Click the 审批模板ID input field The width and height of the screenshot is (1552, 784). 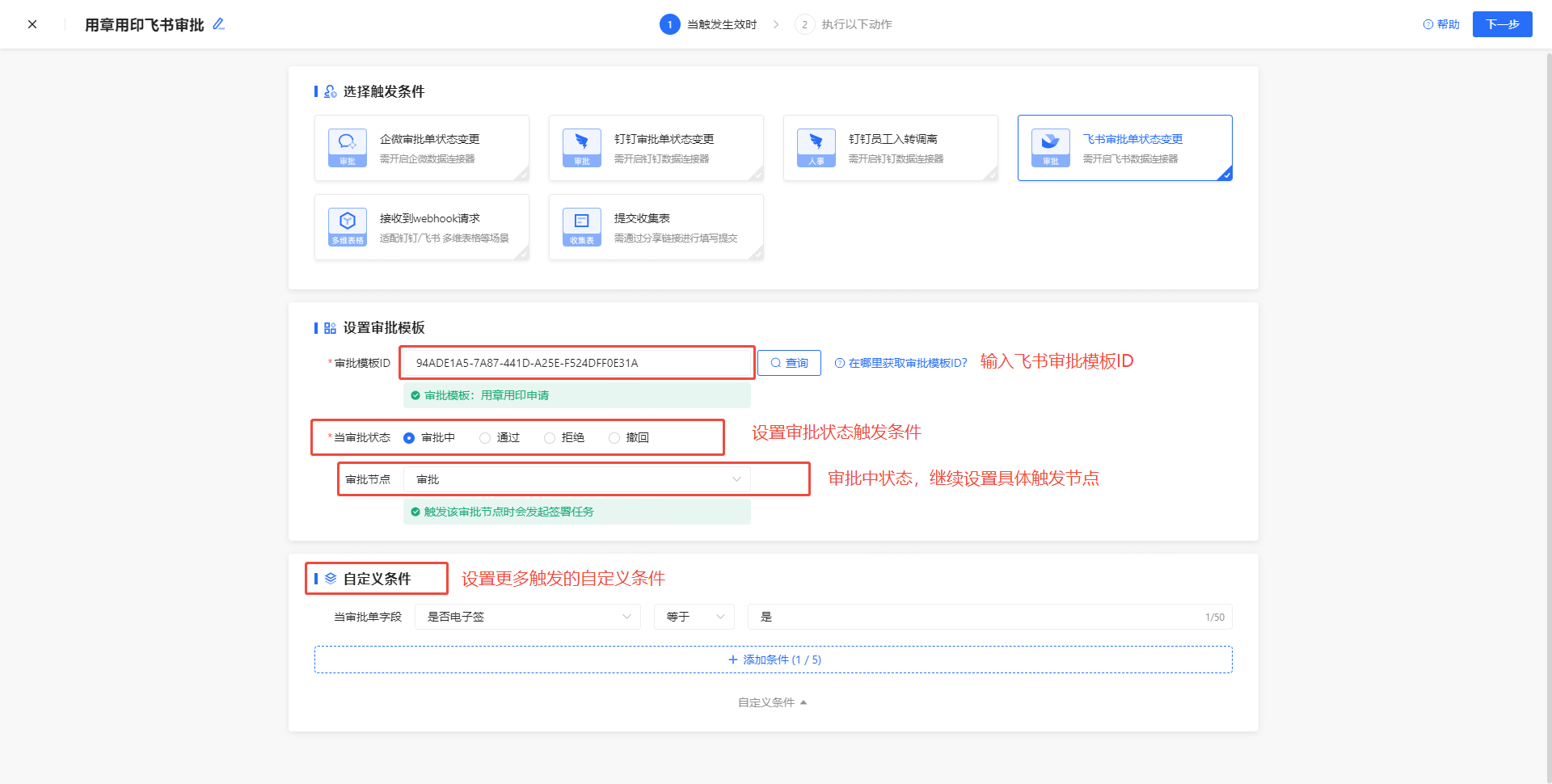577,363
